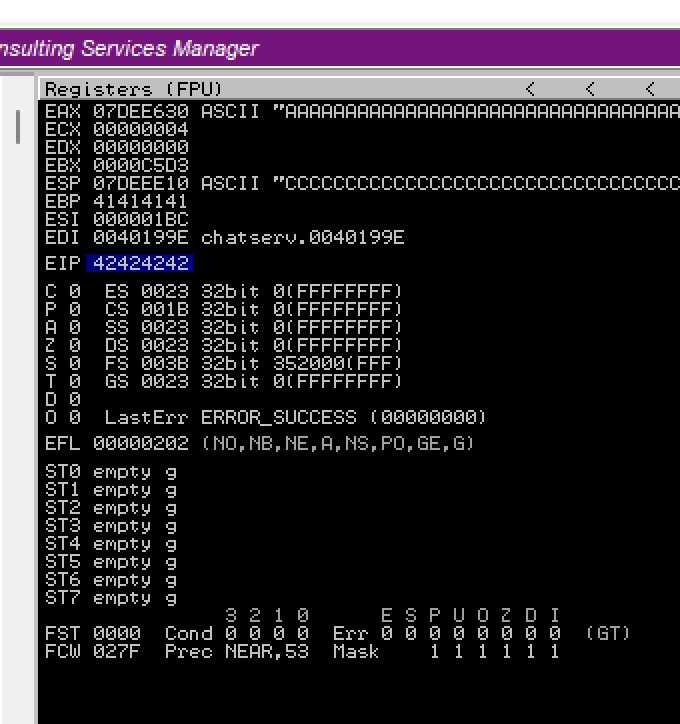Select the ST7 empty FPU register
680x724 pixels.
coord(135,597)
